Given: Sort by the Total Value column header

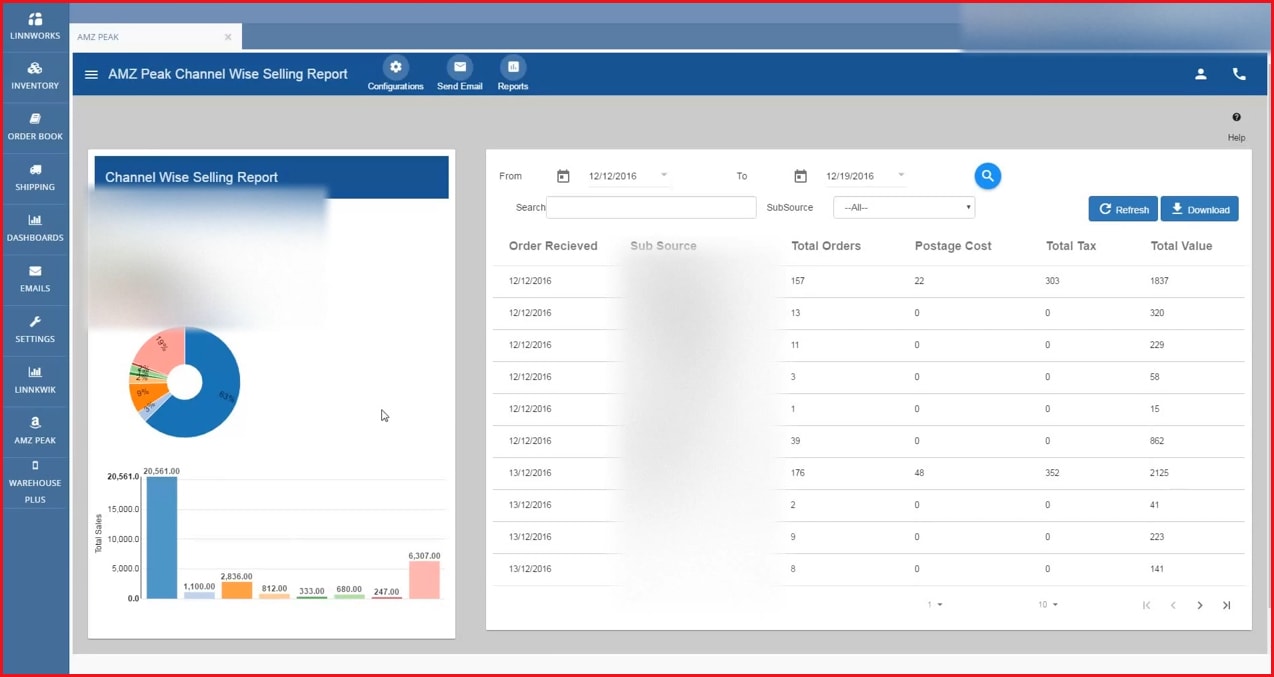Looking at the screenshot, I should tap(1181, 246).
